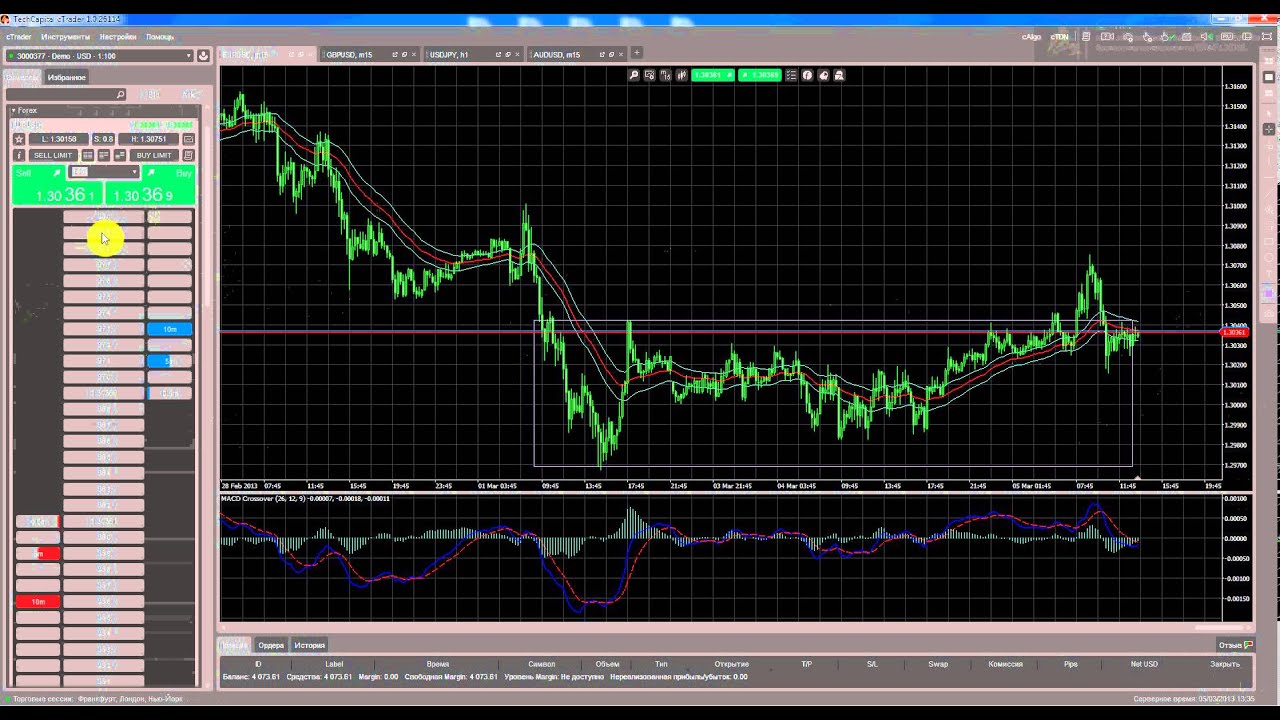Click the Отзыв feedback button
Viewport: 1280px width, 720px height.
click(1234, 645)
